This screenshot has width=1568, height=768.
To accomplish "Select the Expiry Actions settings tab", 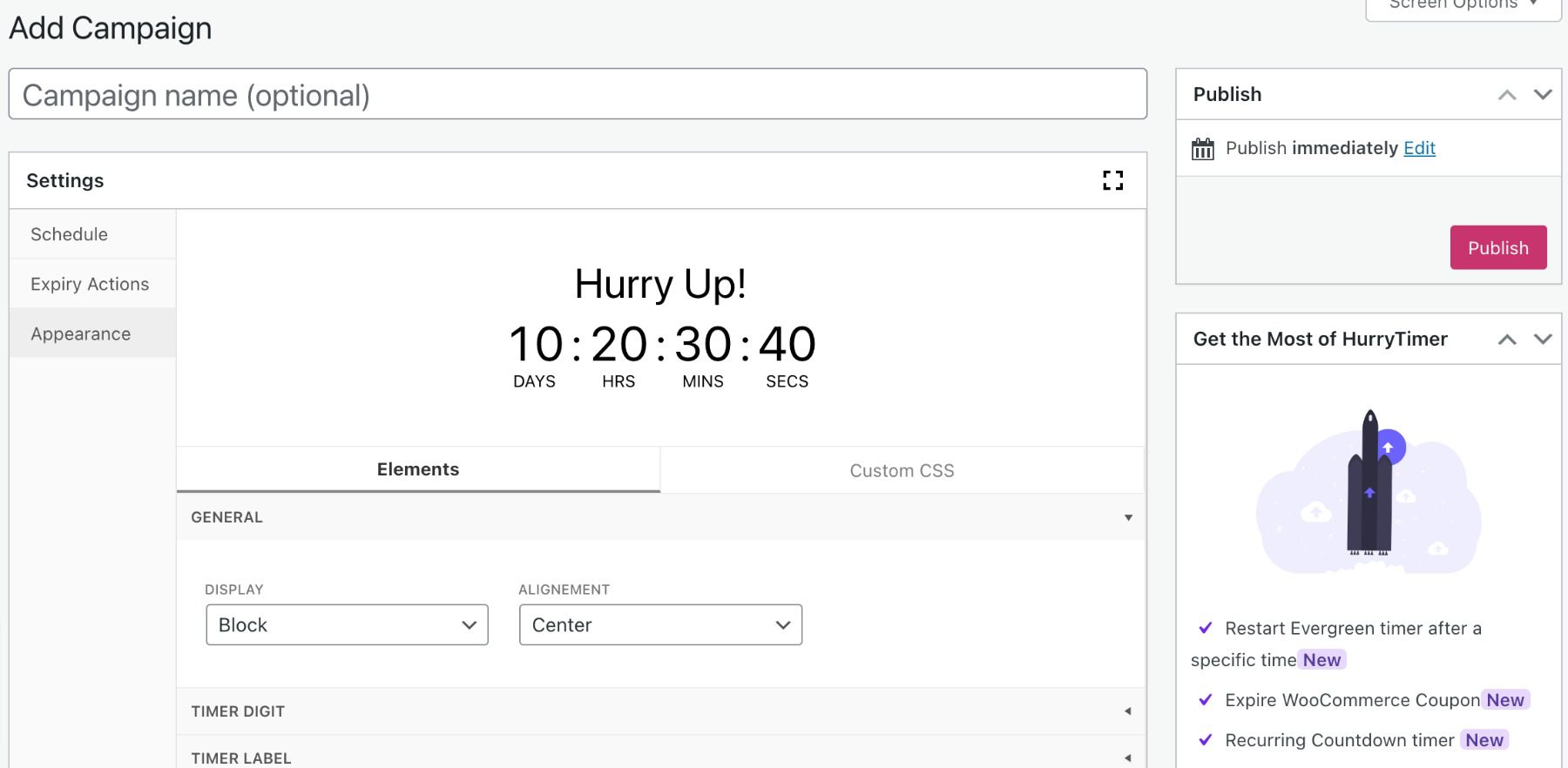I will pos(90,283).
